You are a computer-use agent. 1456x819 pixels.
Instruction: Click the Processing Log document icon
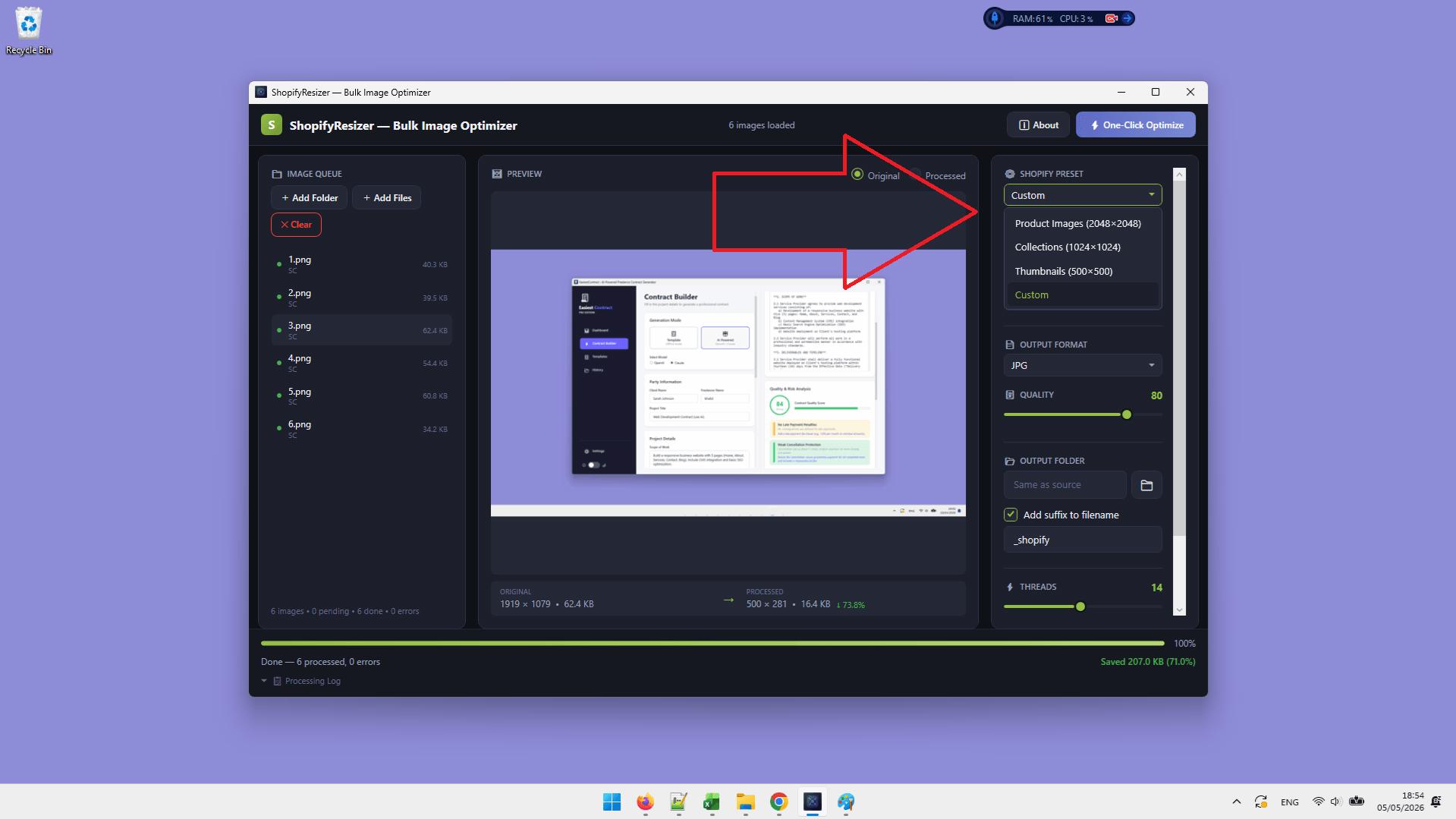point(278,681)
